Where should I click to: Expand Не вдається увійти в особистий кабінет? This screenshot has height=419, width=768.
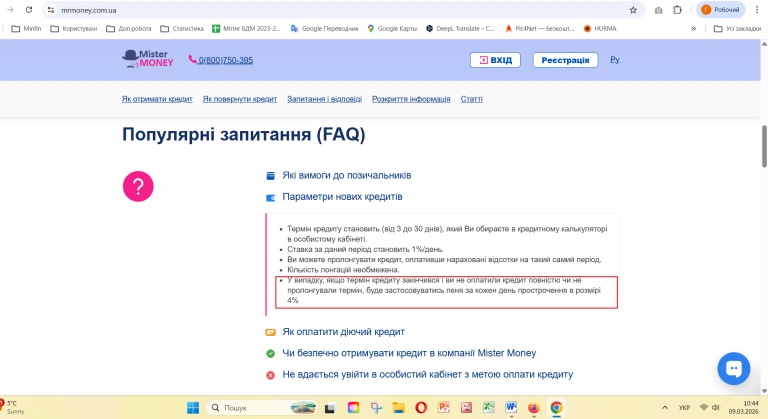[x=428, y=374]
